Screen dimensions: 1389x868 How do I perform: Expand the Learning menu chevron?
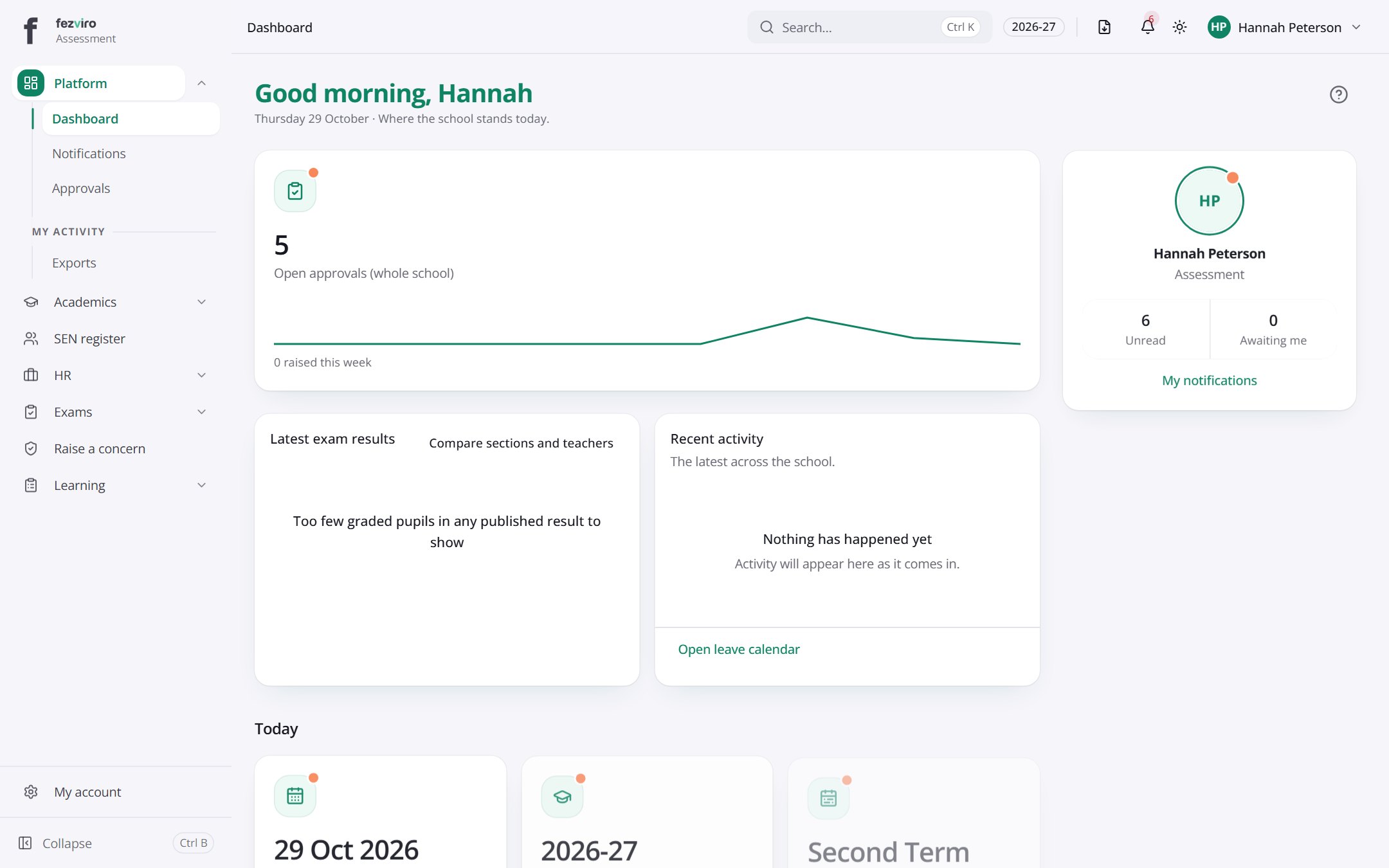tap(201, 485)
